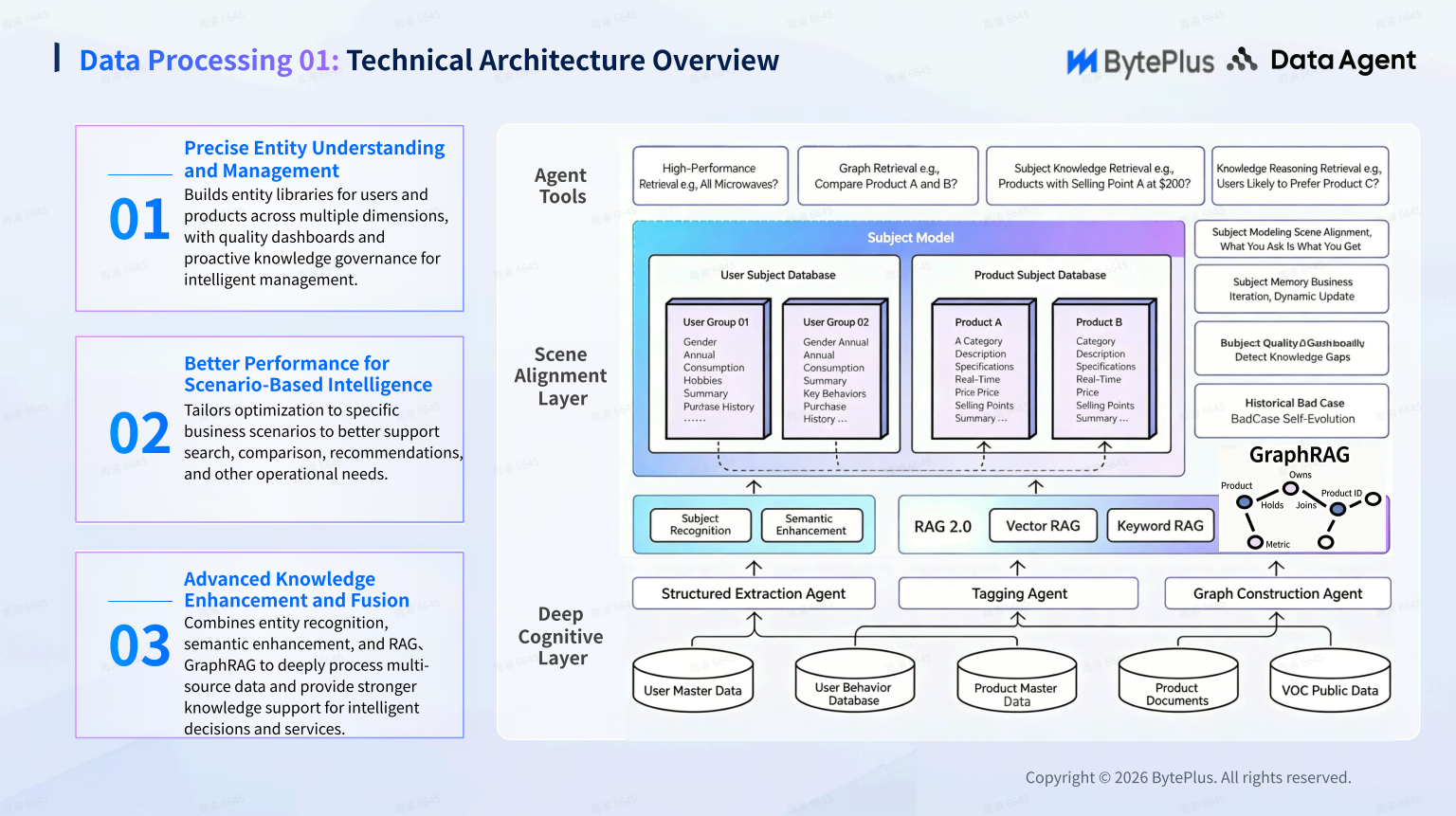Click the Semantic Enhancement box
Screen dimensions: 1456x816
coord(811,525)
